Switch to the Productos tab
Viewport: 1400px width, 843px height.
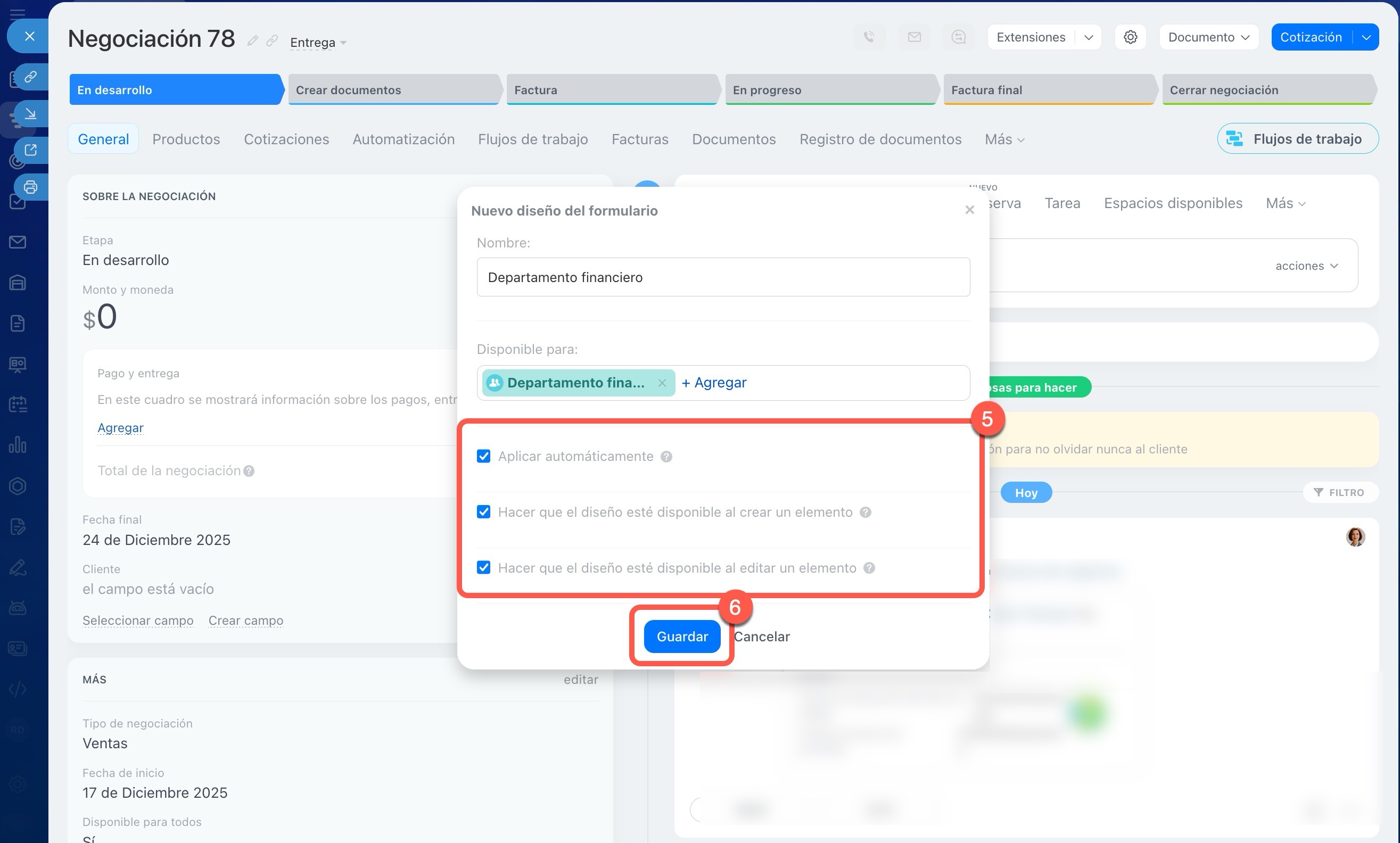[x=186, y=139]
